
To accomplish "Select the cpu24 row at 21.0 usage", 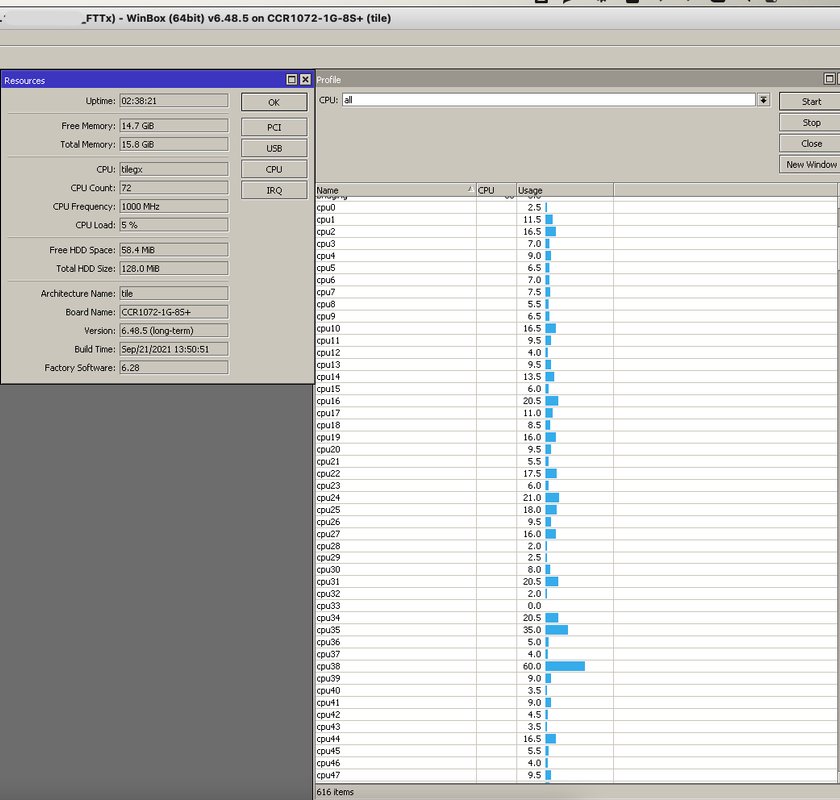I will coord(576,497).
